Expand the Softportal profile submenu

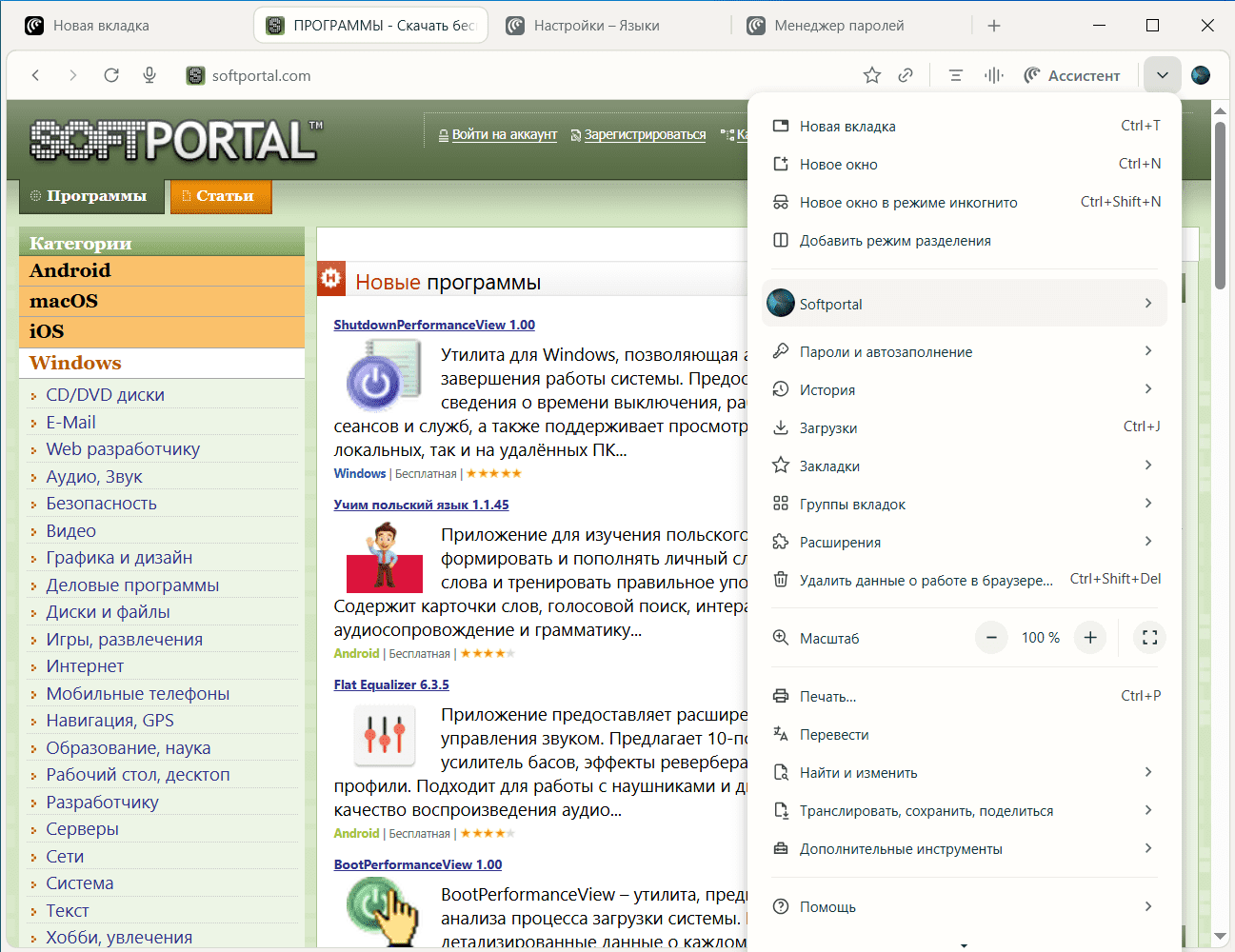[x=966, y=304]
